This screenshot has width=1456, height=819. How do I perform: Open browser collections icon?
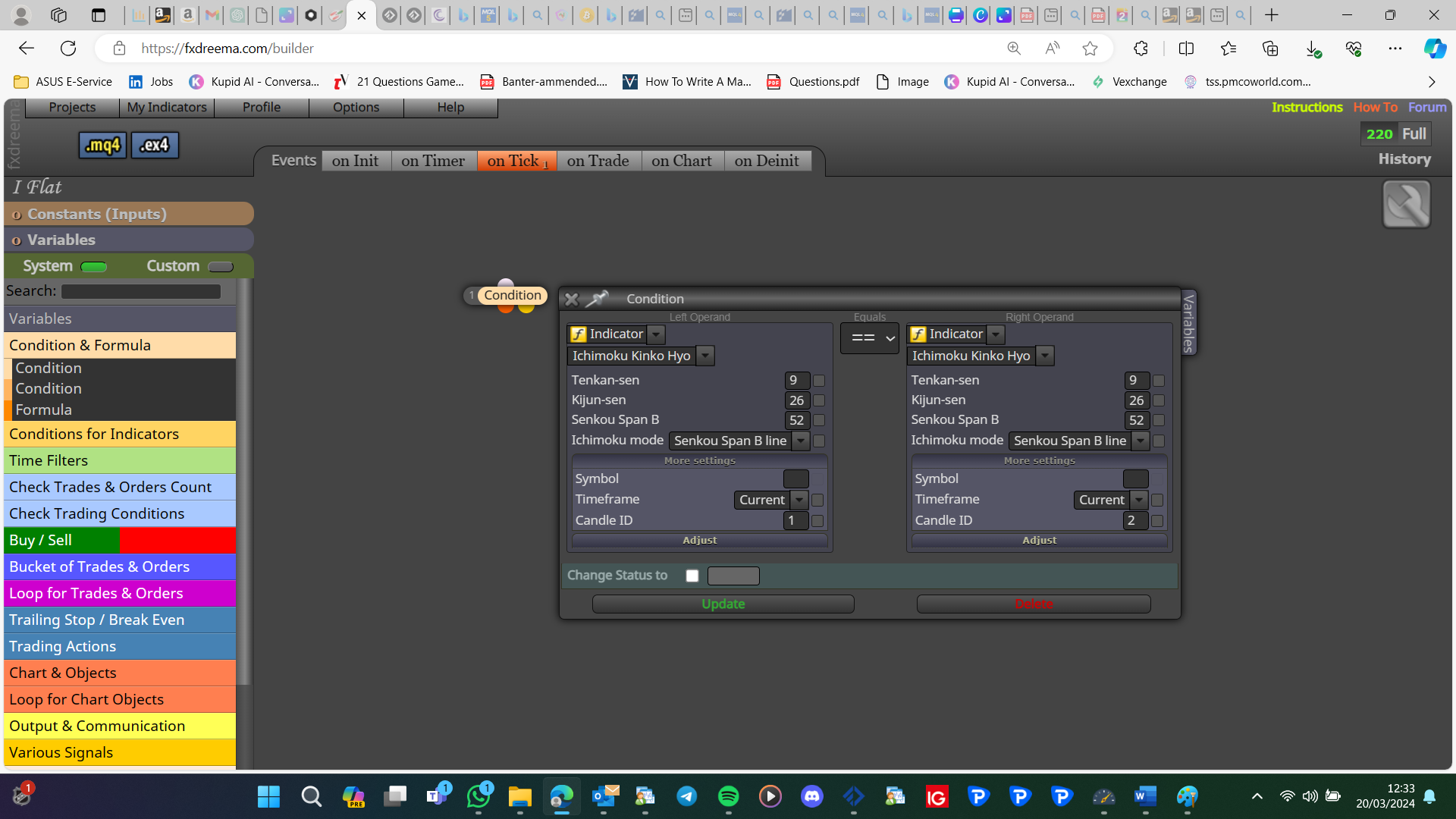point(1270,49)
